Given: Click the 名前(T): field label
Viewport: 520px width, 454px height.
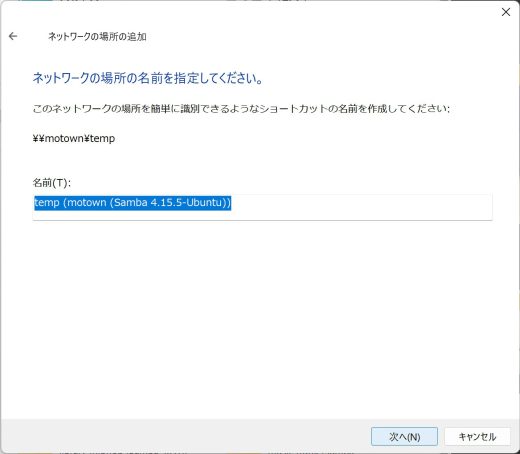Looking at the screenshot, I should pyautogui.click(x=52, y=182).
